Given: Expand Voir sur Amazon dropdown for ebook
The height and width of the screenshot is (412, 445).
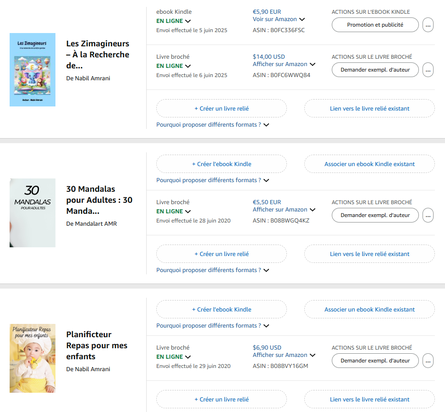Looking at the screenshot, I should (x=279, y=19).
